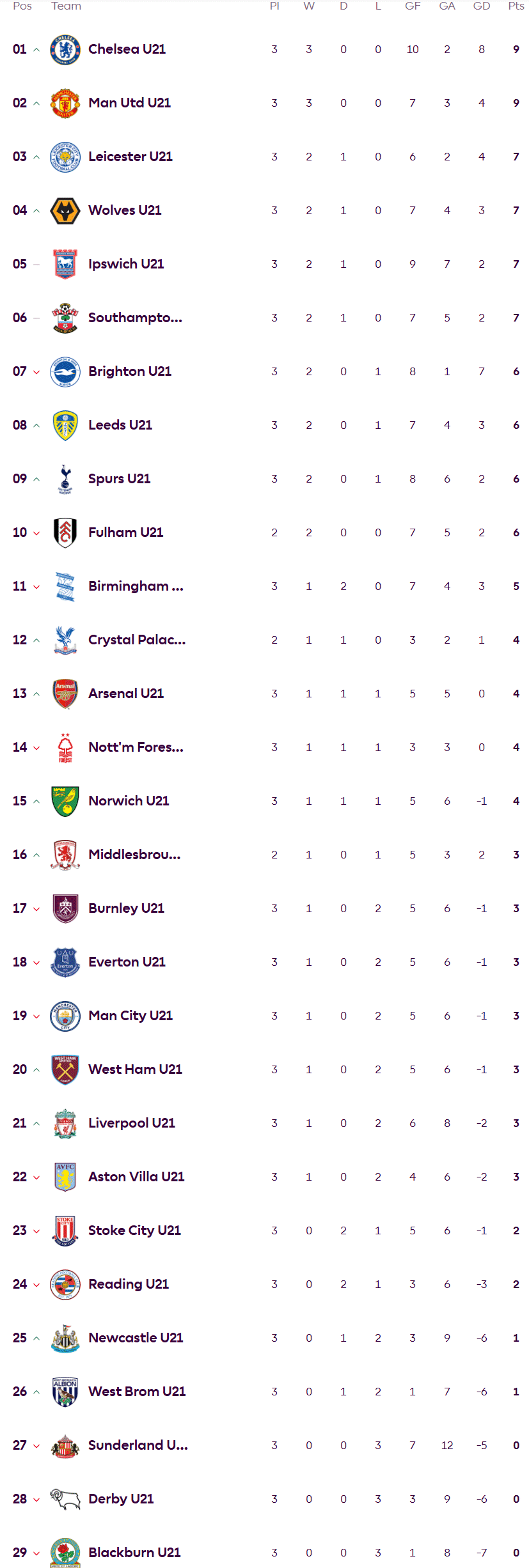Image resolution: width=529 pixels, height=1568 pixels.
Task: Open the Liverpool U21 team link
Action: pos(132,1123)
